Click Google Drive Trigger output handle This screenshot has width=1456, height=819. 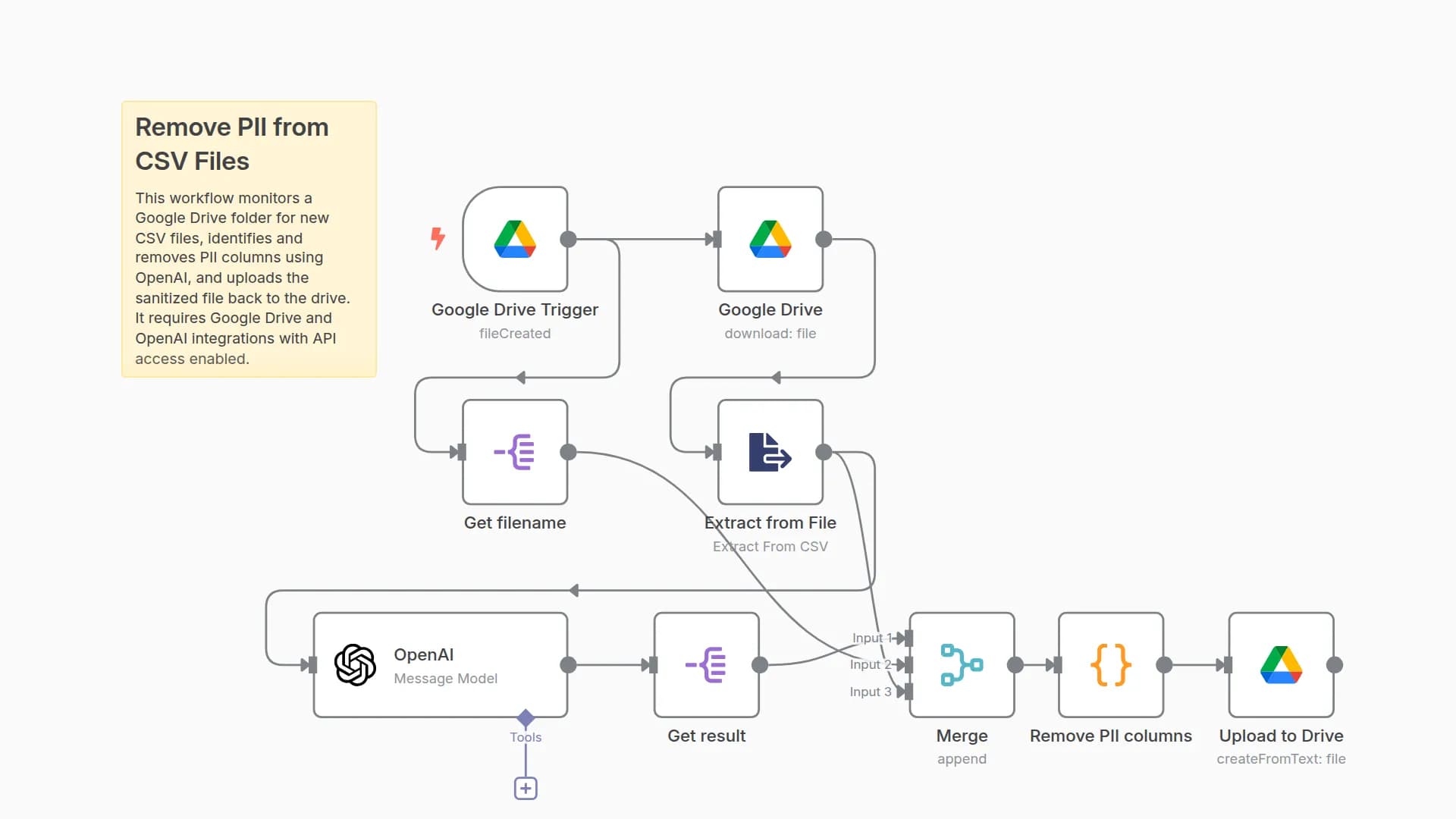click(x=568, y=240)
